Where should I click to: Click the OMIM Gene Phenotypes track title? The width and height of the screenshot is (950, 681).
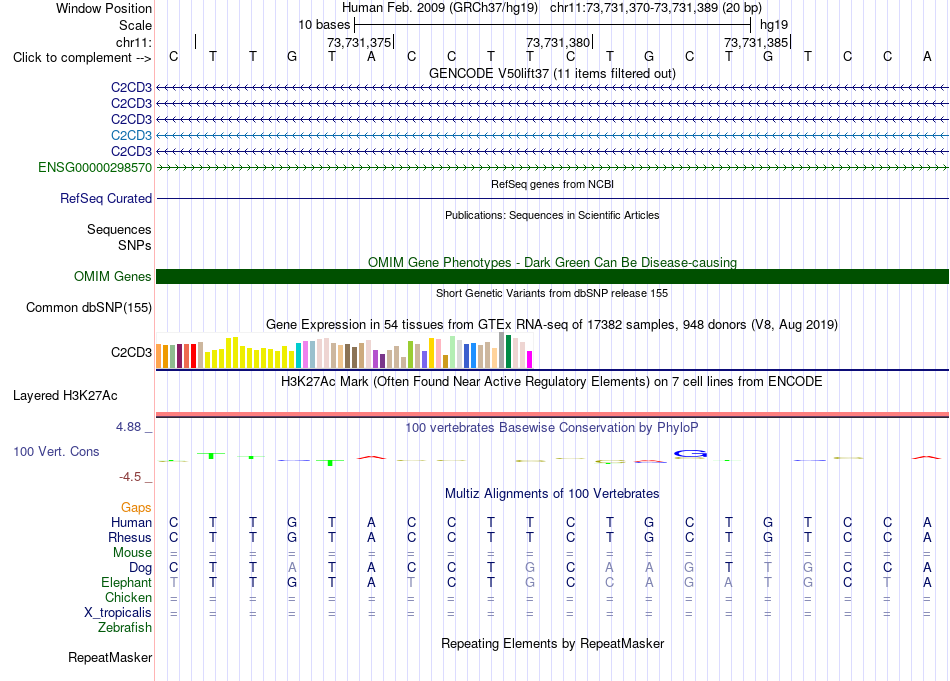tap(552, 262)
